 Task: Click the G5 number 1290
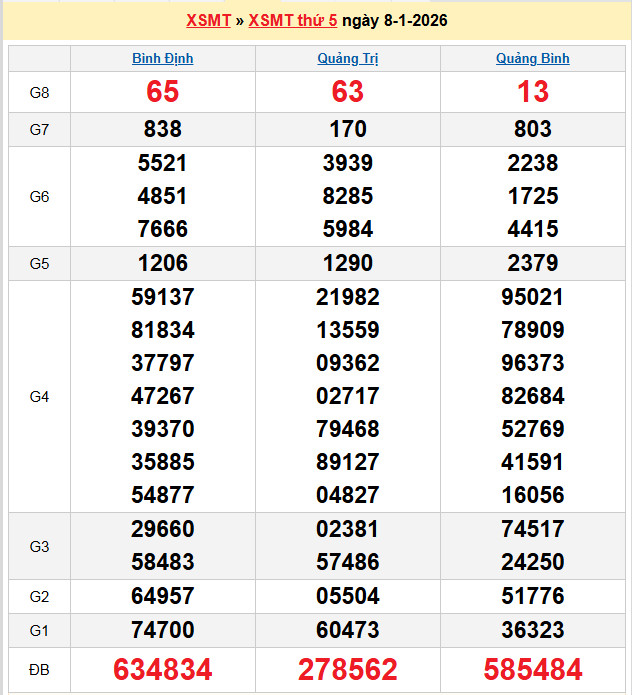[347, 264]
